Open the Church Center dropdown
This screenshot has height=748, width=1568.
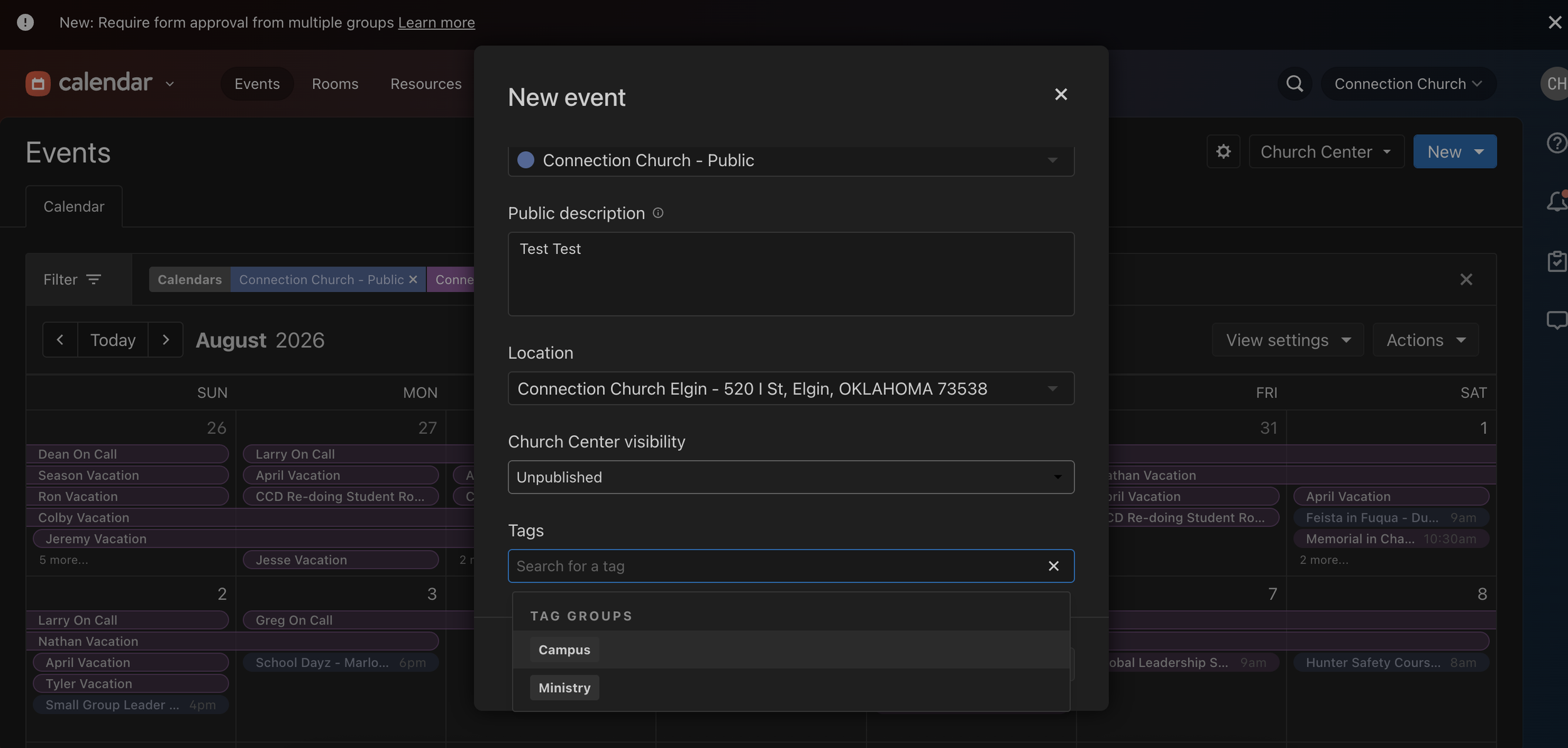tap(1326, 152)
